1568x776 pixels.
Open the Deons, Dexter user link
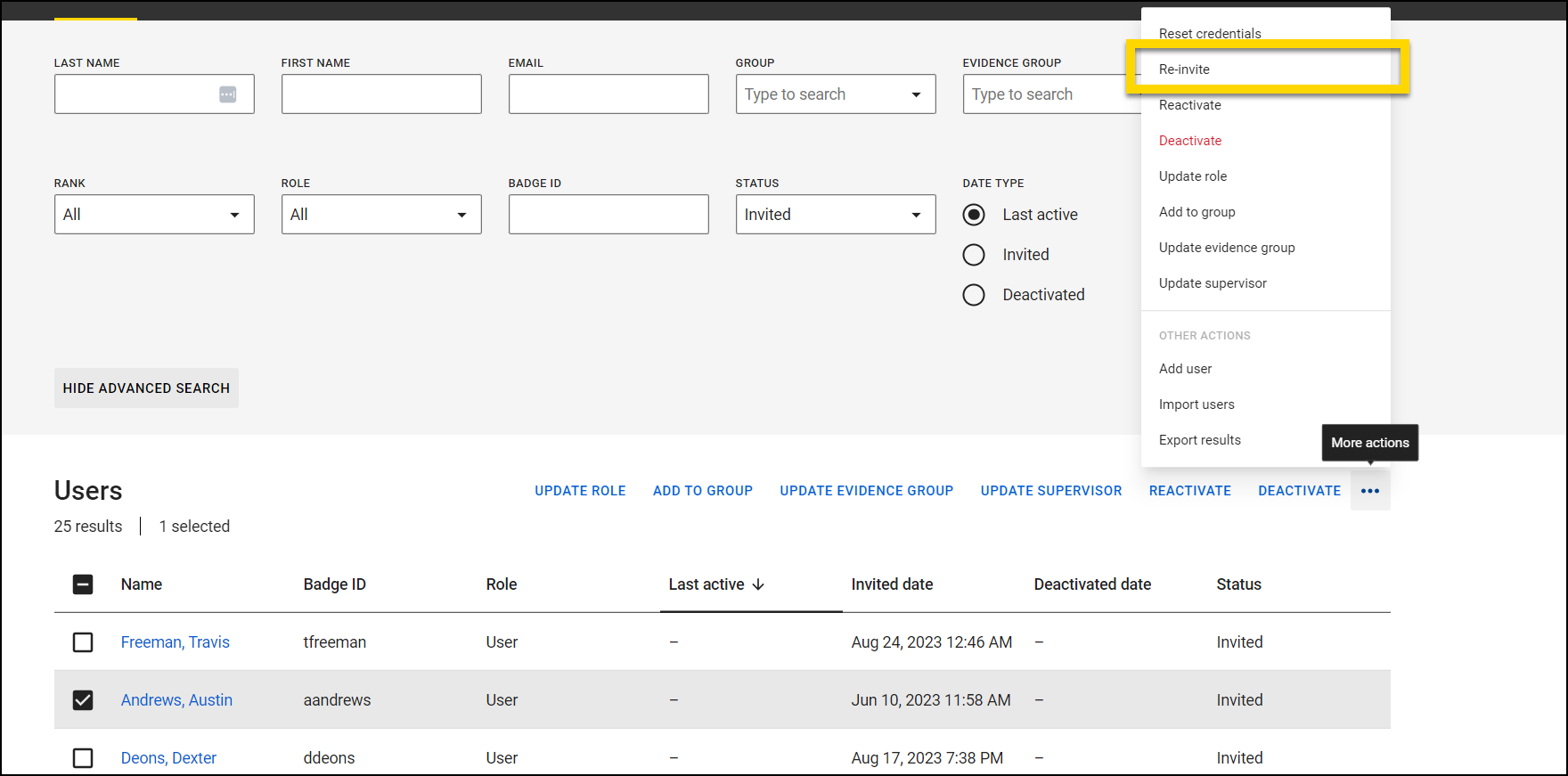168,758
